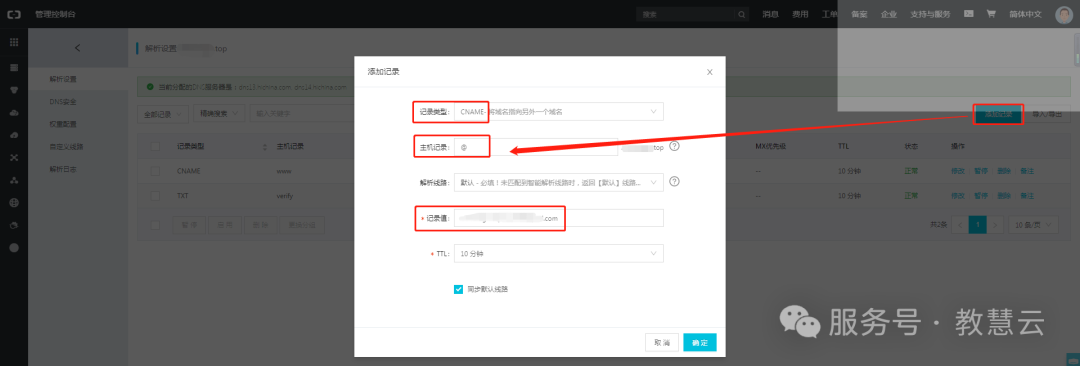Click the bulk 更换分组 button below the table
This screenshot has width=1080, height=366.
(301, 225)
